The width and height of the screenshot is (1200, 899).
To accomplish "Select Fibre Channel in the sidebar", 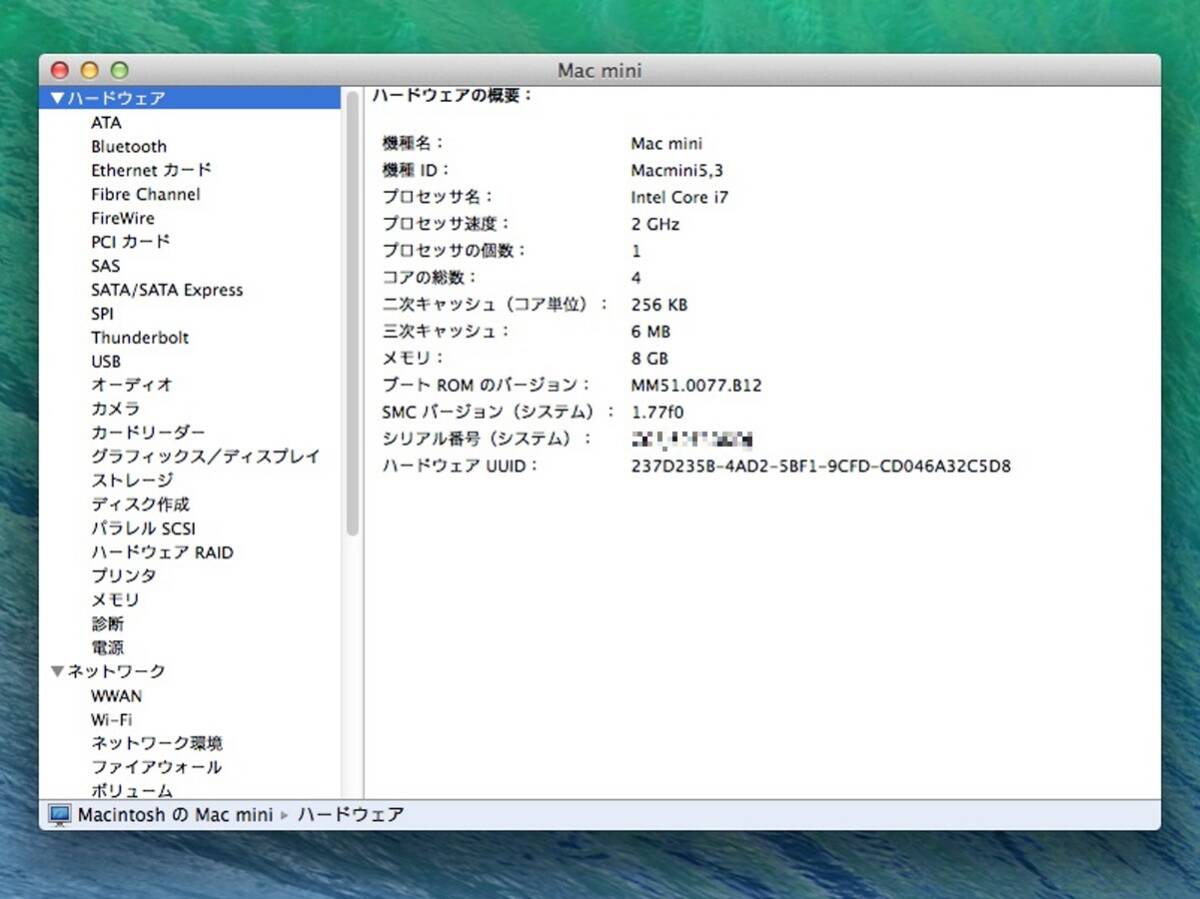I will click(145, 194).
